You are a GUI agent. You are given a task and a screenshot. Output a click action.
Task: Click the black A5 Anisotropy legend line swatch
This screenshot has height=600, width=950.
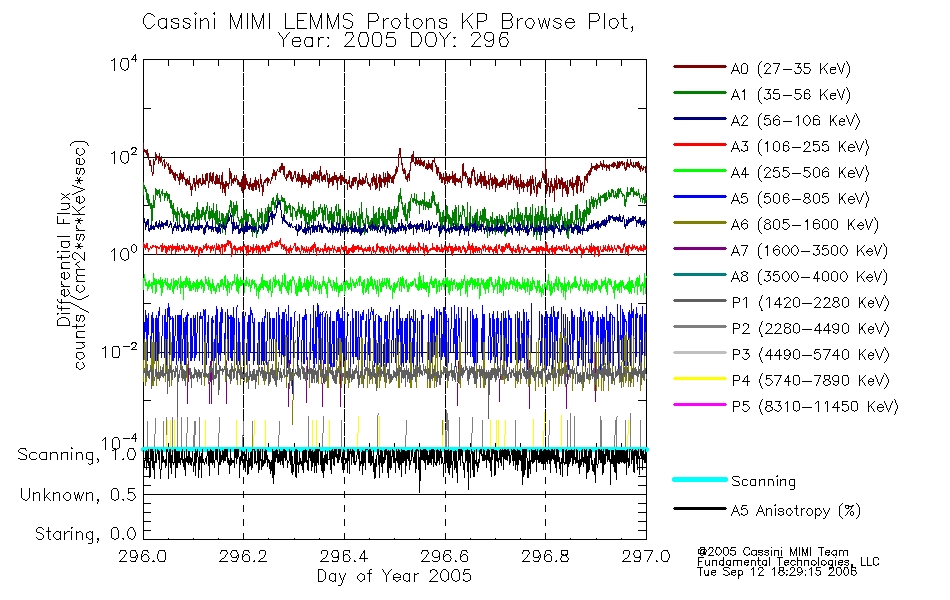tap(700, 509)
